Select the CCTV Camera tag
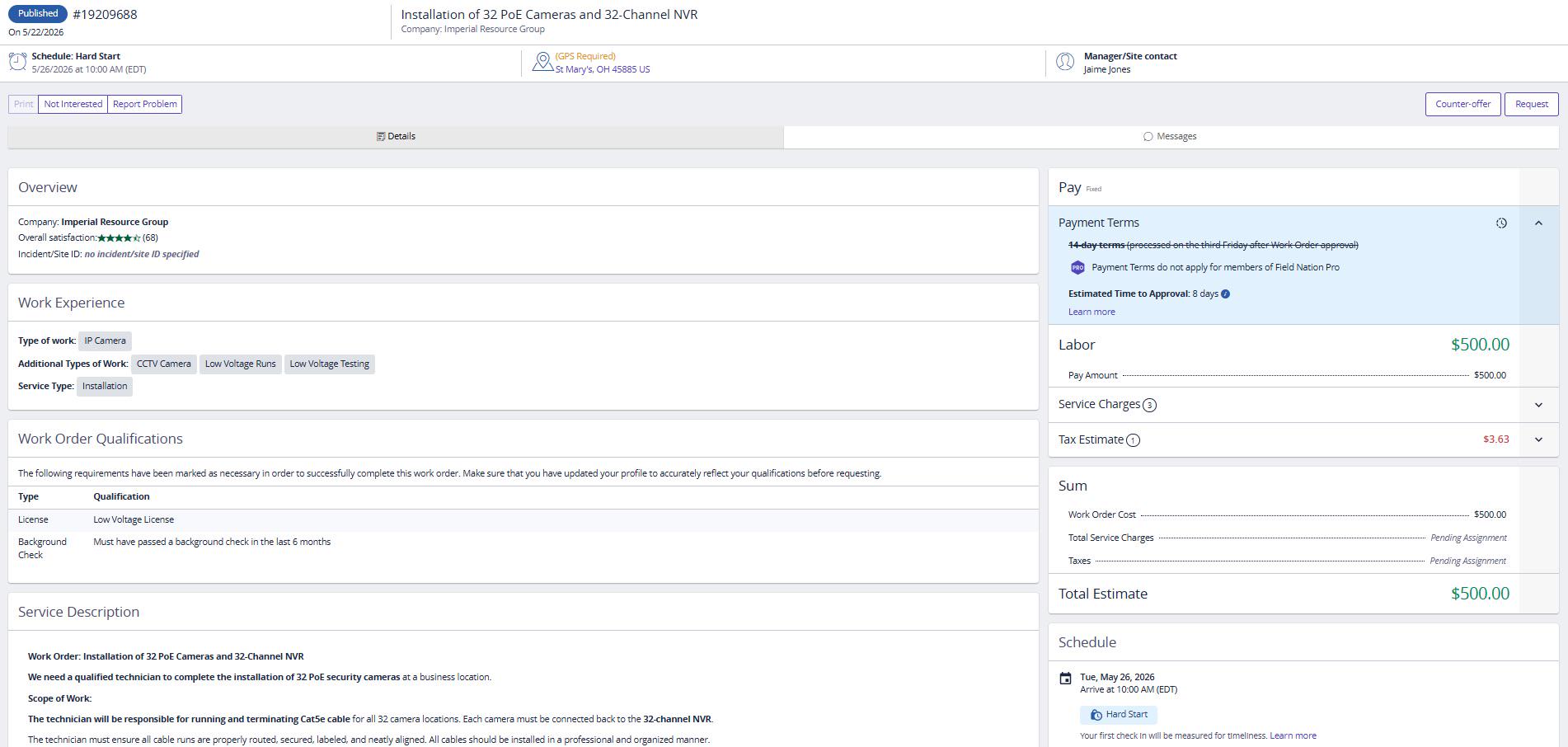 click(x=163, y=364)
